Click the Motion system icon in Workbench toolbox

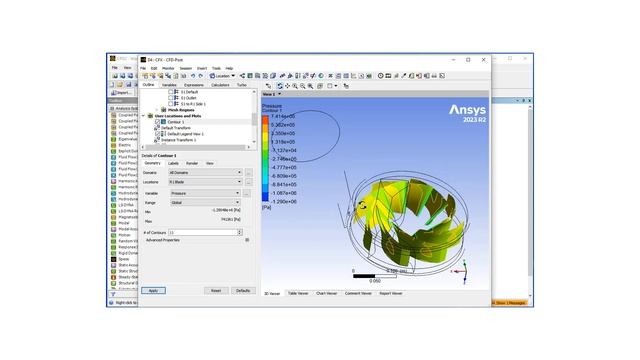[x=113, y=235]
